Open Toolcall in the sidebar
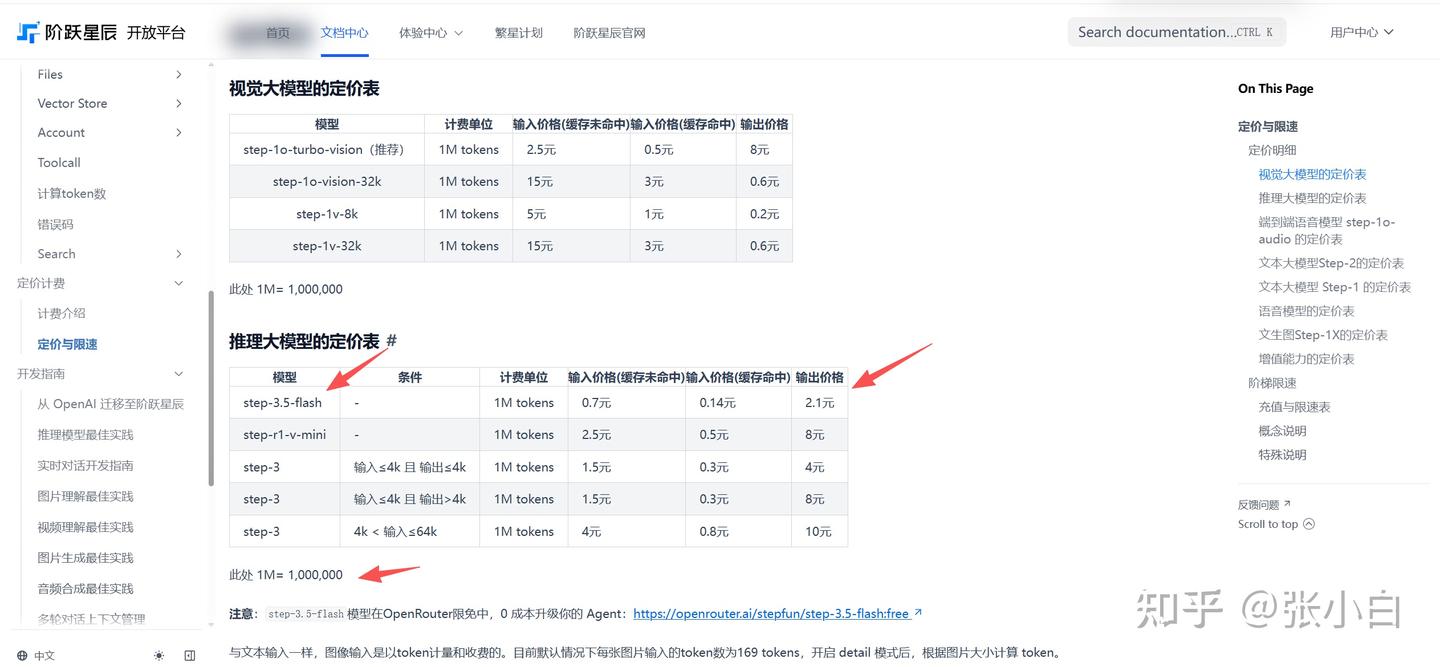This screenshot has width=1440, height=667. pos(59,162)
